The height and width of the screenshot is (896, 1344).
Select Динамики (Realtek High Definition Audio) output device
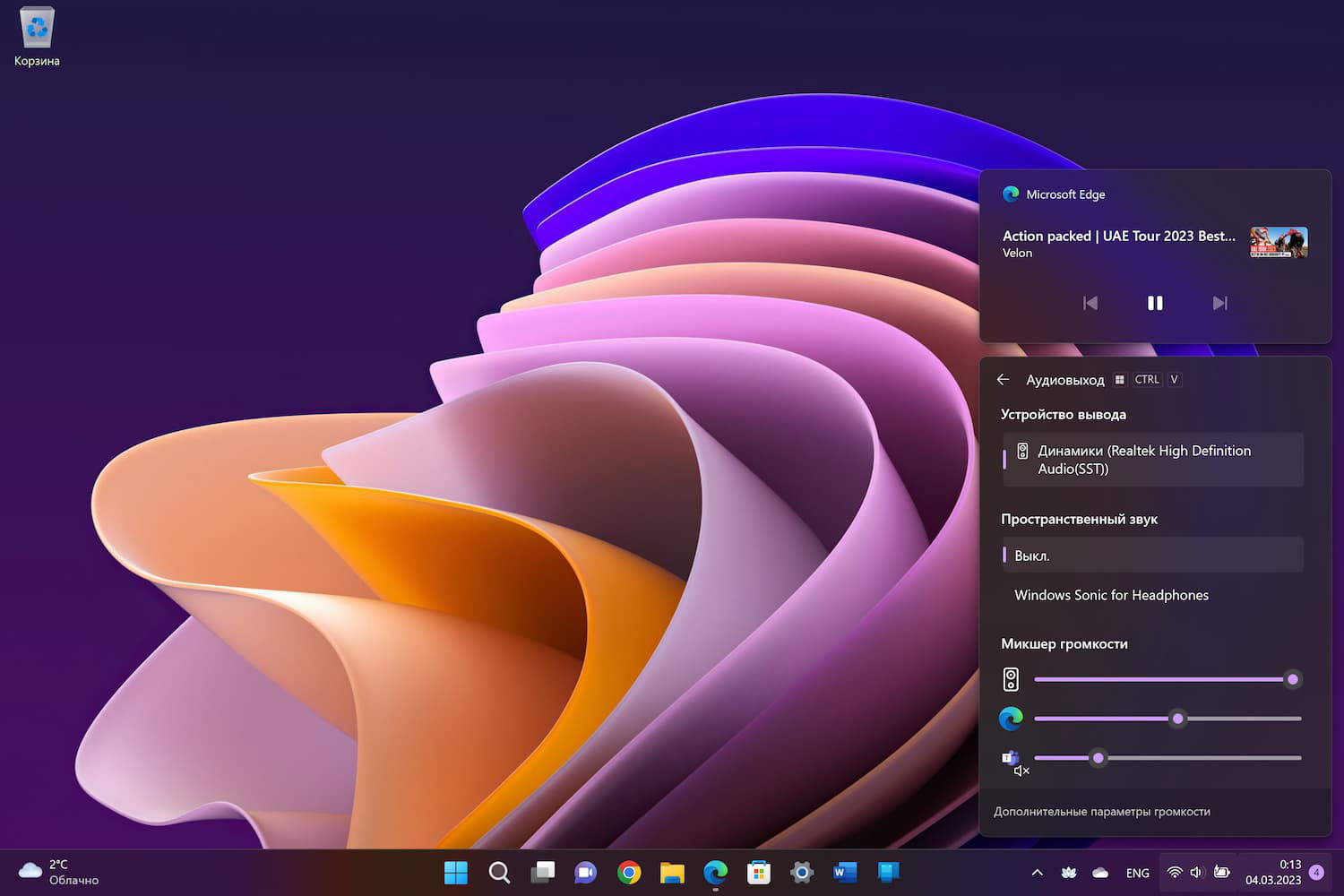[x=1152, y=460]
